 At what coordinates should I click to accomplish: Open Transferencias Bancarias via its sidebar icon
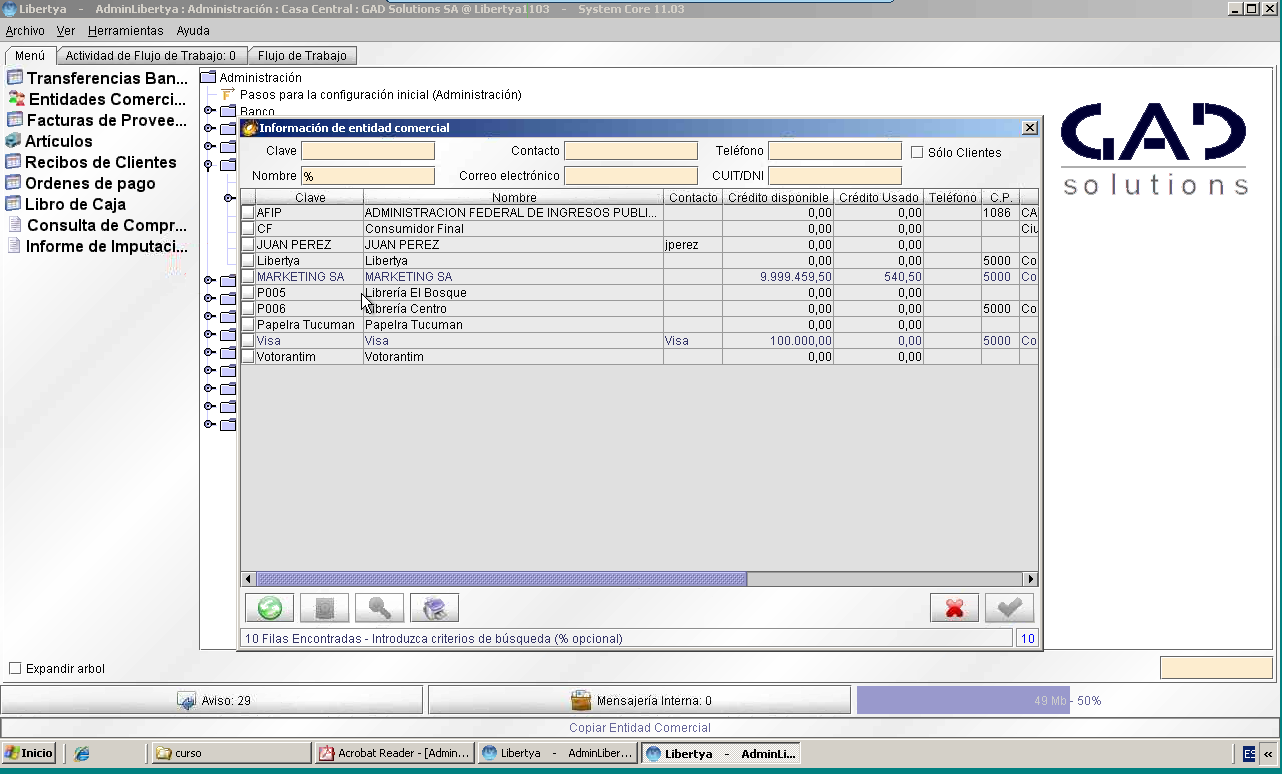pos(14,78)
